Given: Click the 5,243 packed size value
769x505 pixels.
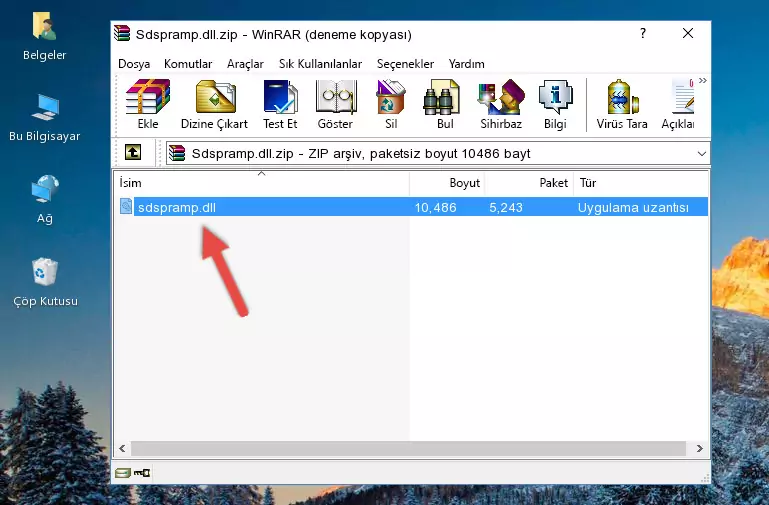Looking at the screenshot, I should coord(506,207).
